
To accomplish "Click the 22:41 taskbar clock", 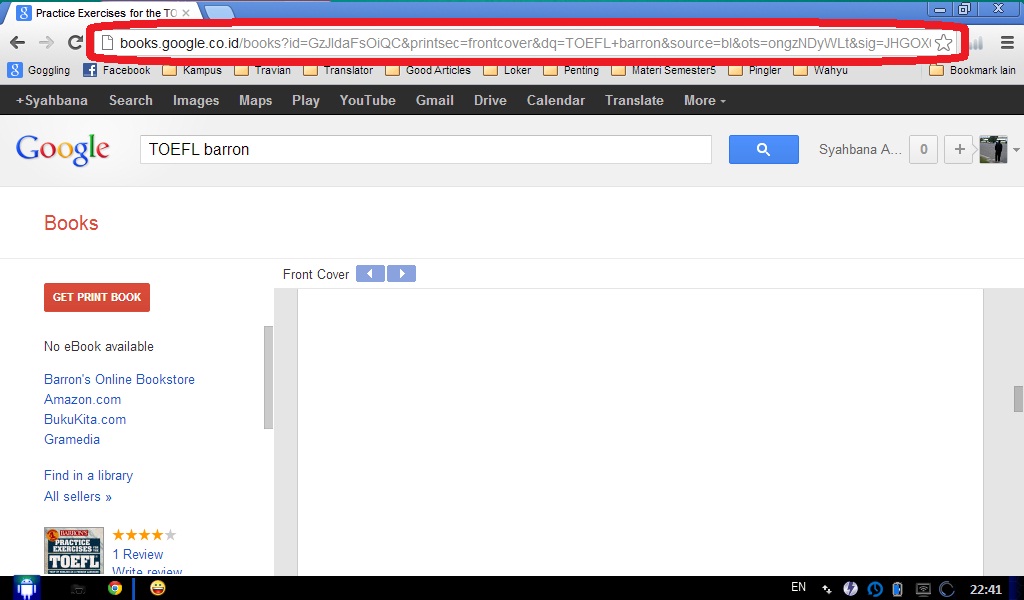I will [x=985, y=589].
